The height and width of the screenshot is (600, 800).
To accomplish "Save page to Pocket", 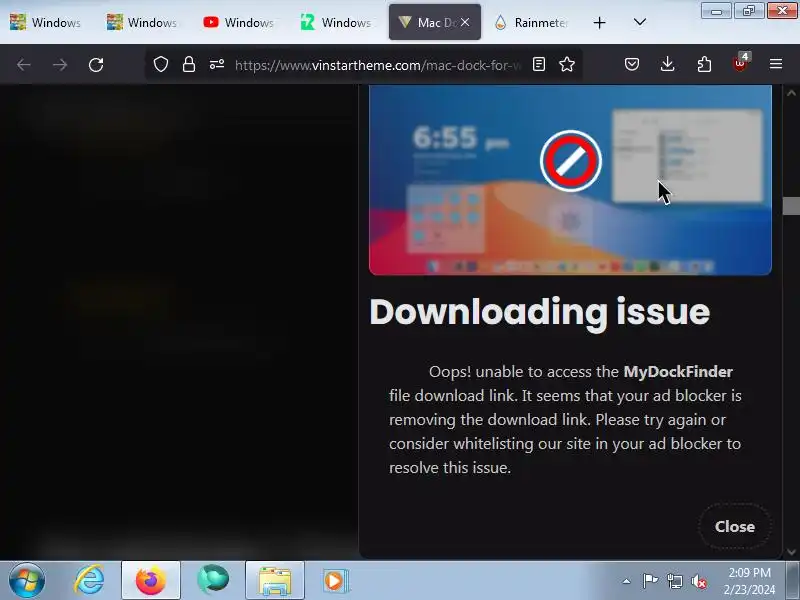I will (x=632, y=64).
